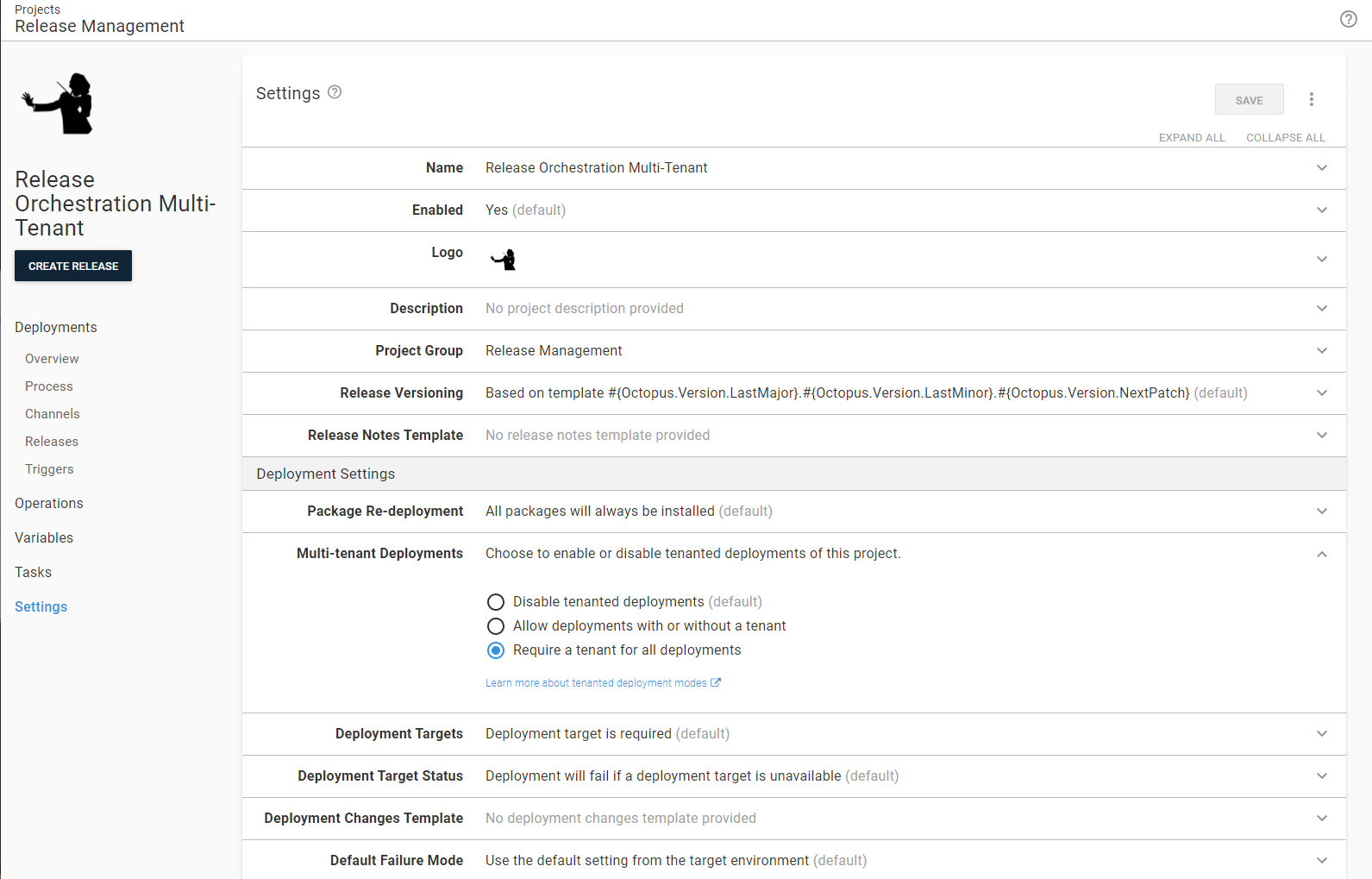This screenshot has height=879, width=1372.
Task: Click 'All packages will always be installed' text
Action: click(x=600, y=512)
